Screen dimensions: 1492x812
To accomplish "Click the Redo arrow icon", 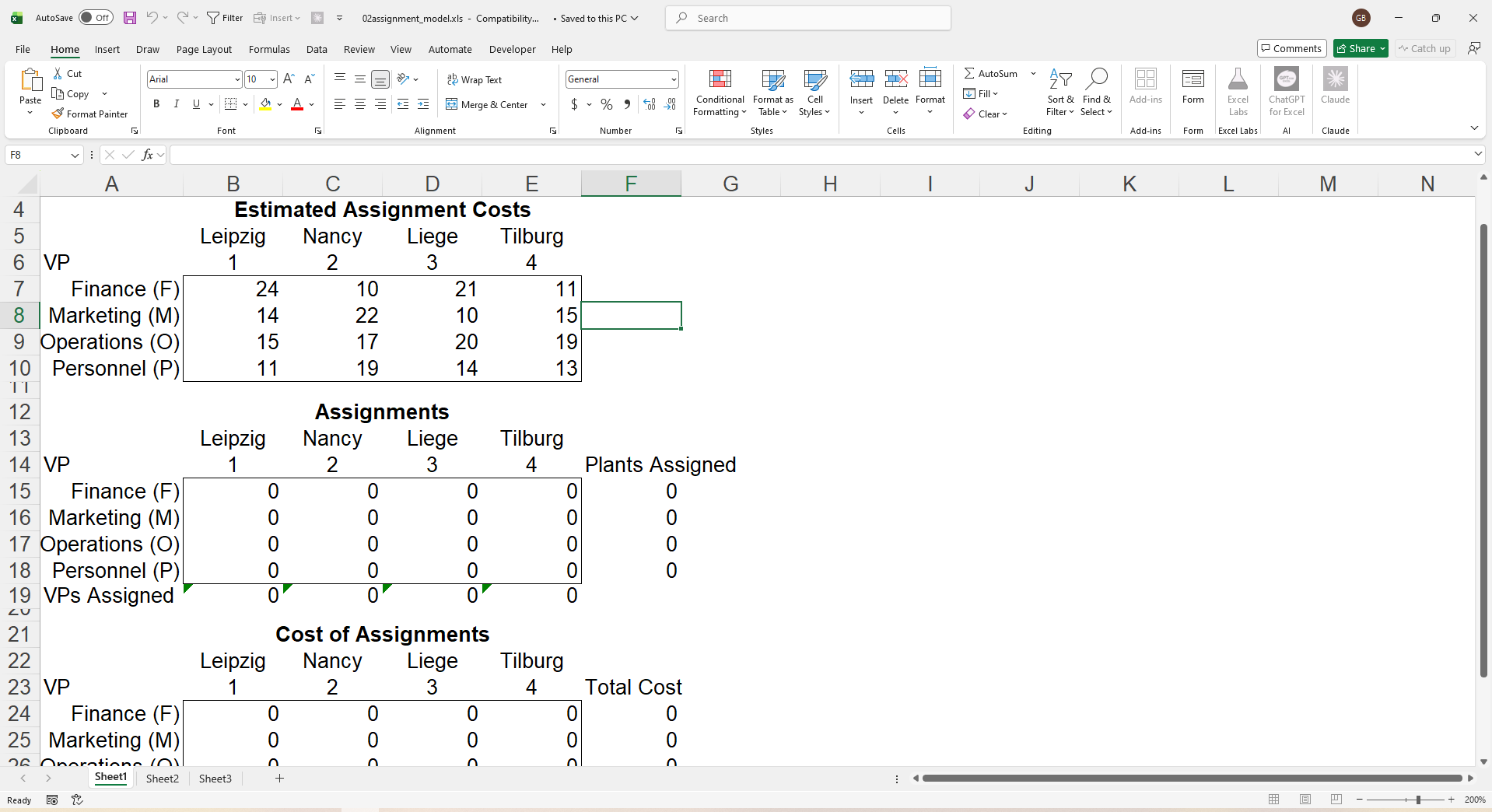I will [x=182, y=18].
